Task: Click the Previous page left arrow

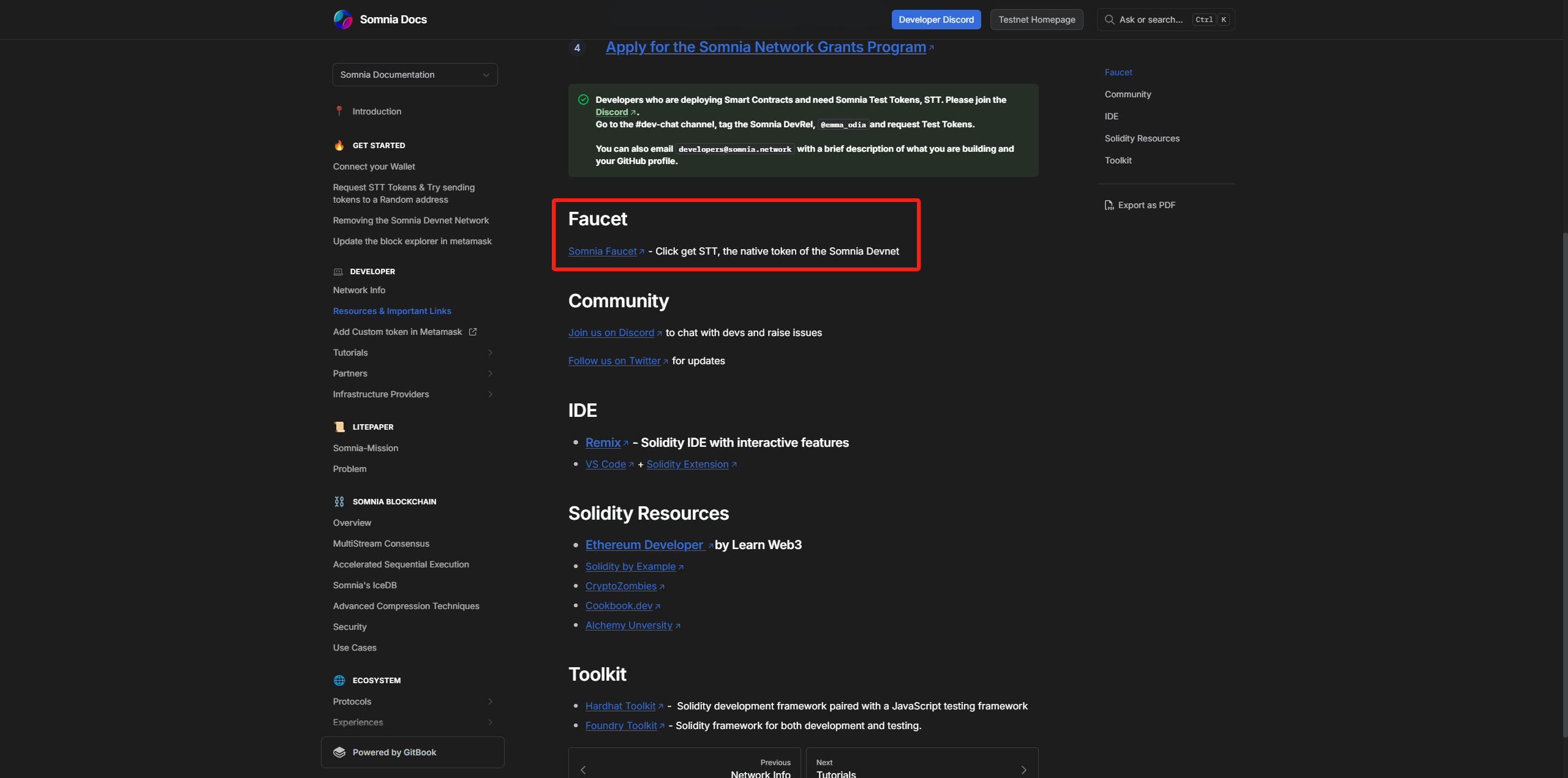Action: (x=583, y=770)
